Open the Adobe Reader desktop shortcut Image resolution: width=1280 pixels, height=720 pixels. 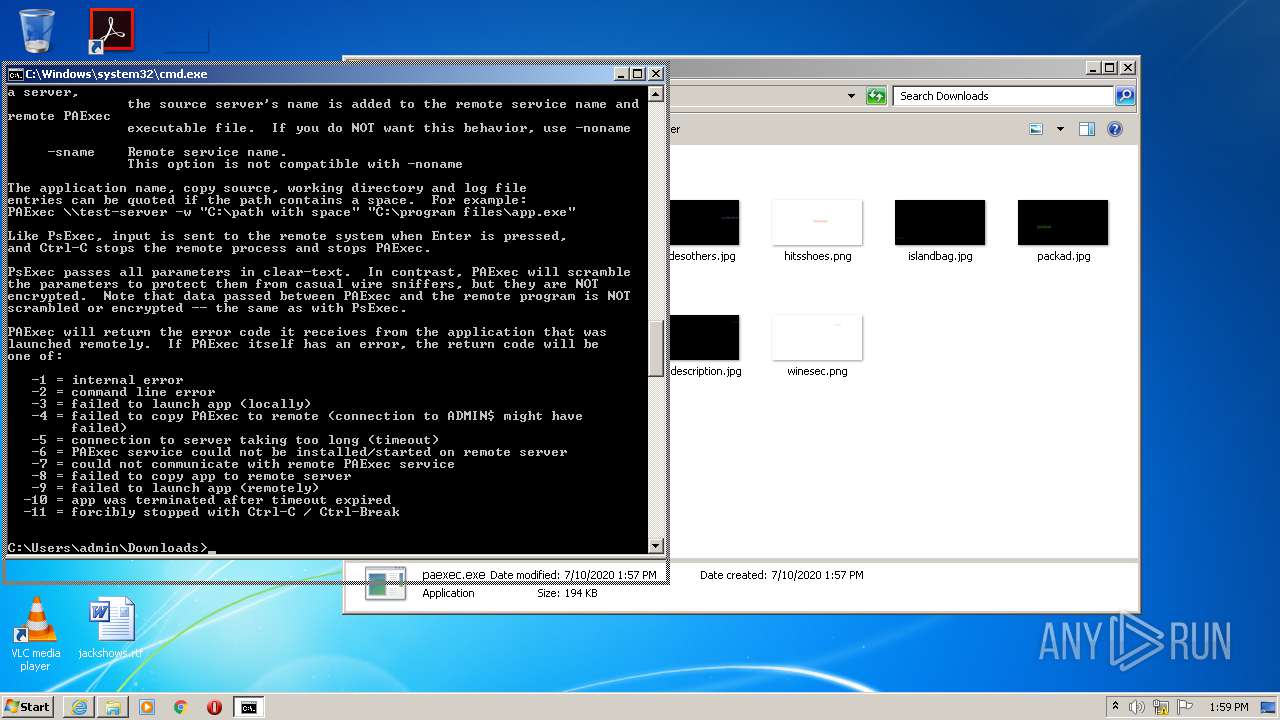(111, 30)
